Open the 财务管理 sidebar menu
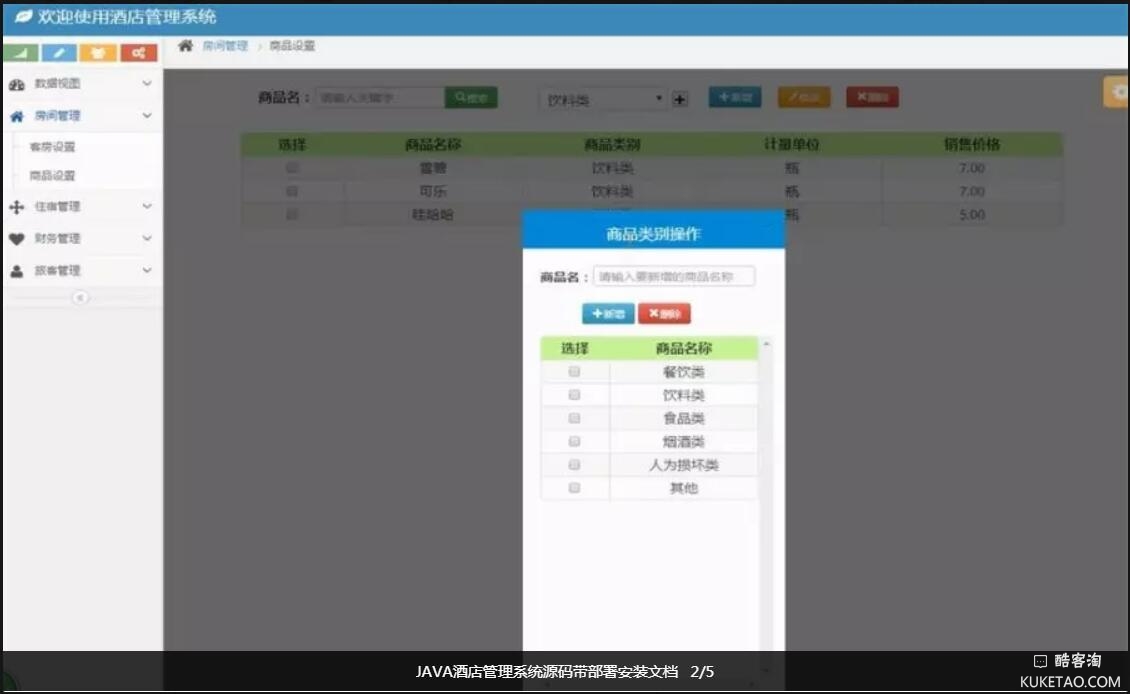 click(82, 239)
